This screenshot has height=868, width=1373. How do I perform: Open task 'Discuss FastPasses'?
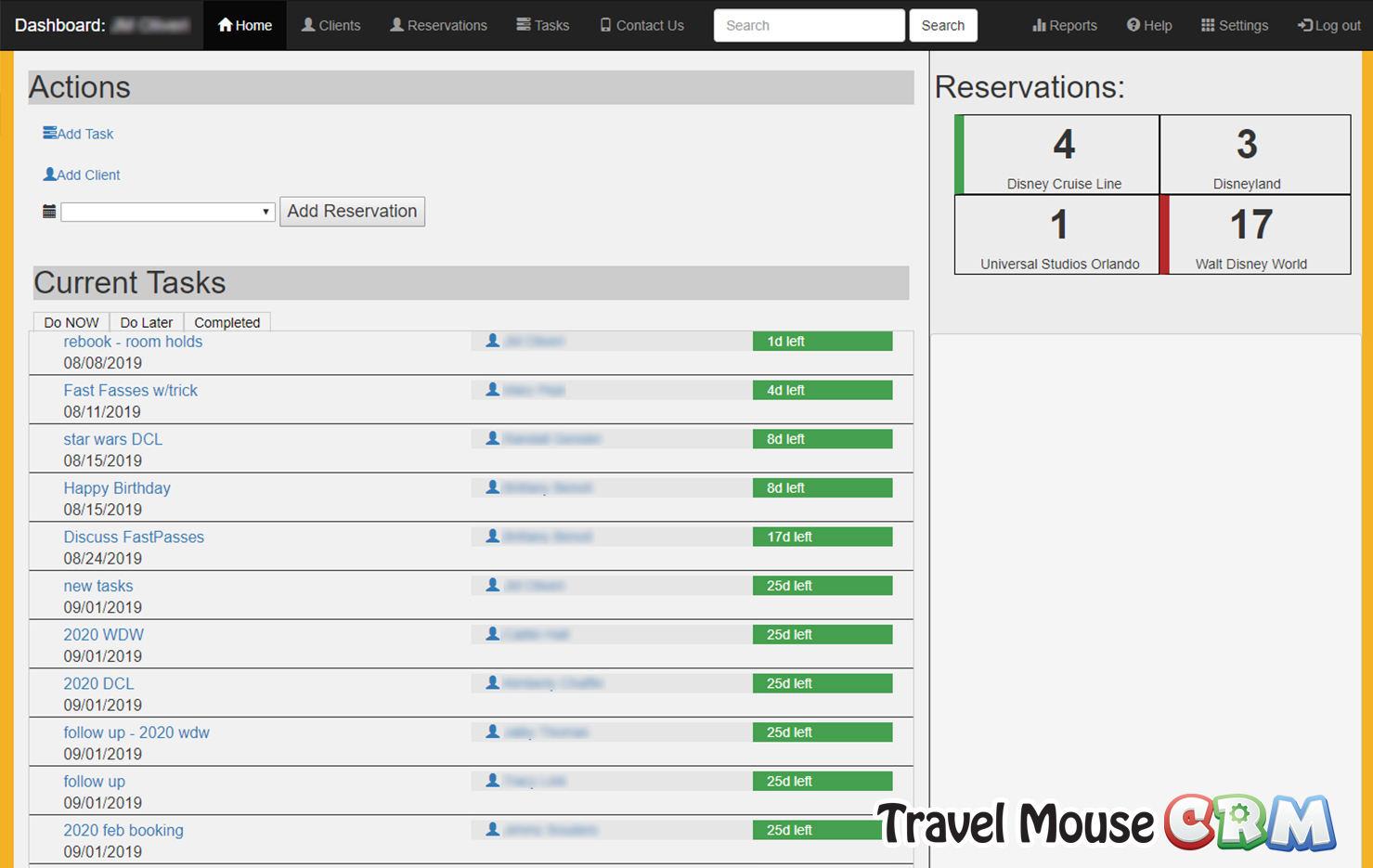(134, 538)
